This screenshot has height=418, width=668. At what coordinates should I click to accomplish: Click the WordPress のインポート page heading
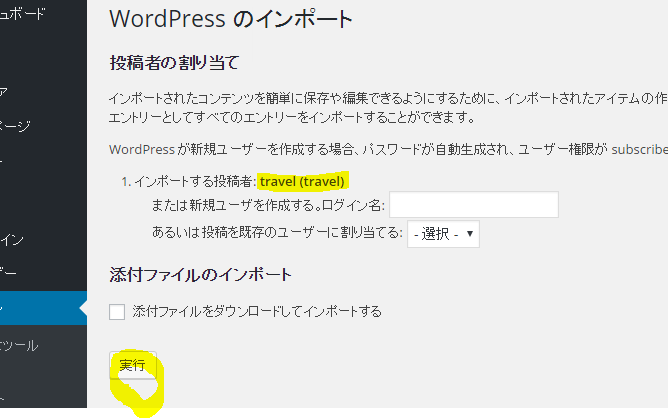pos(230,19)
